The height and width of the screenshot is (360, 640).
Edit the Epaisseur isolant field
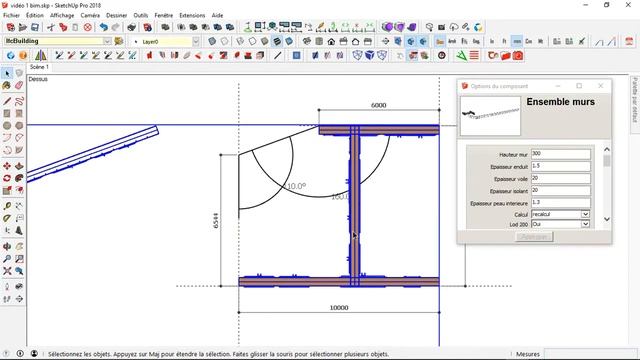561,191
